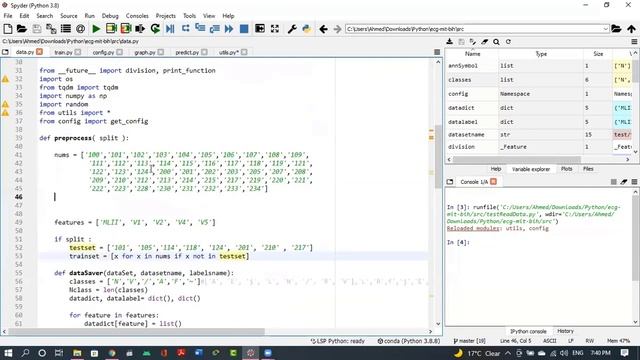Re-run last script icon
Screen dimensions: 640x360
pyautogui.click(x=155, y=29)
